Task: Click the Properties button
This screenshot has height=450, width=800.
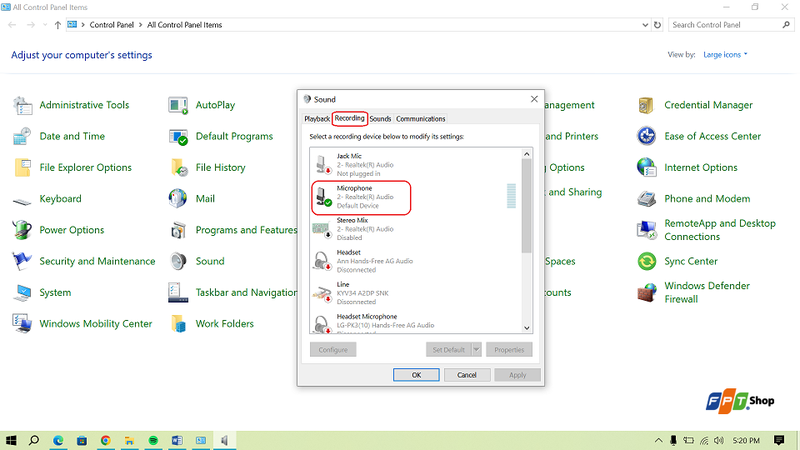Action: pos(509,350)
